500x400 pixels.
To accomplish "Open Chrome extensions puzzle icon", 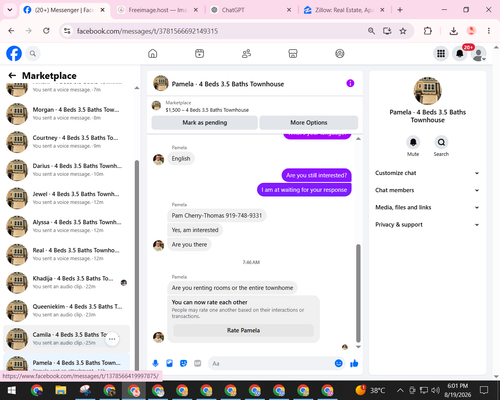I will (428, 31).
